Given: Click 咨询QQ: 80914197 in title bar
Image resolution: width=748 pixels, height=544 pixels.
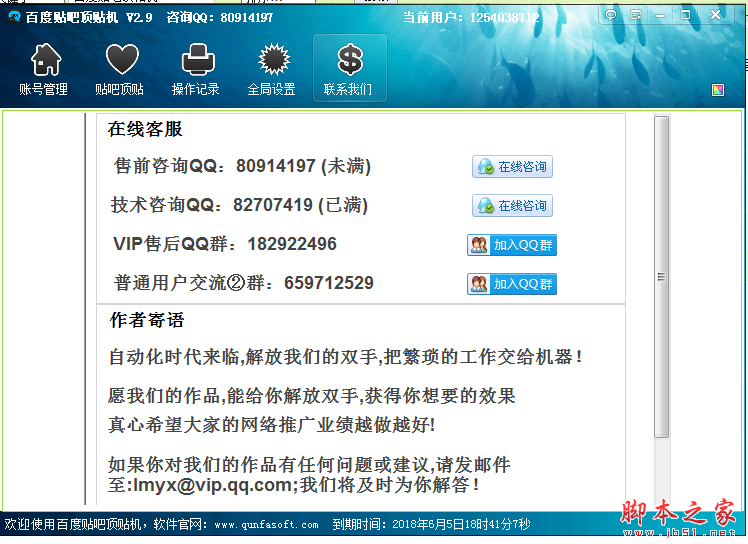Looking at the screenshot, I should (220, 18).
